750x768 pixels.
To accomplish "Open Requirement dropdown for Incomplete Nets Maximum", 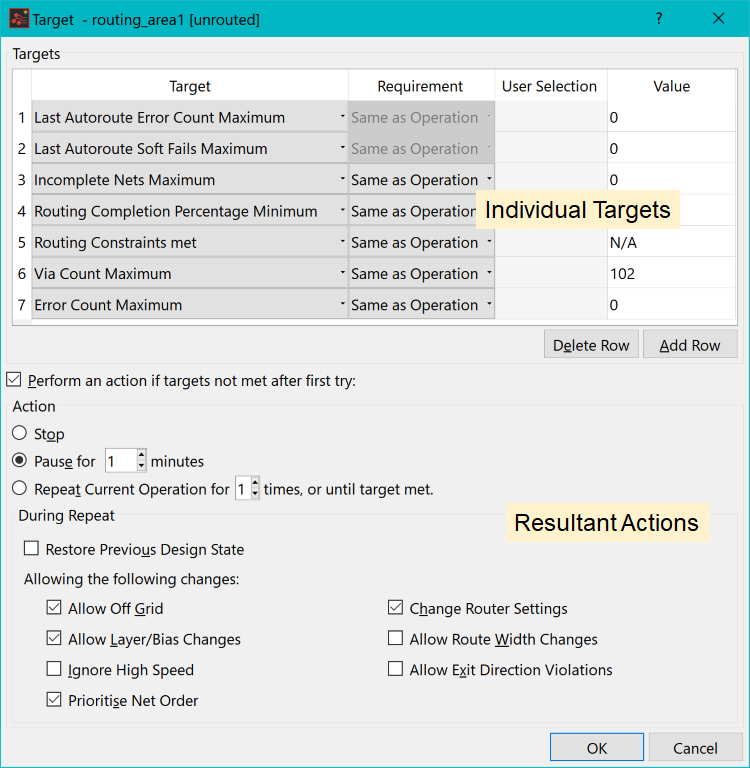I will (421, 180).
